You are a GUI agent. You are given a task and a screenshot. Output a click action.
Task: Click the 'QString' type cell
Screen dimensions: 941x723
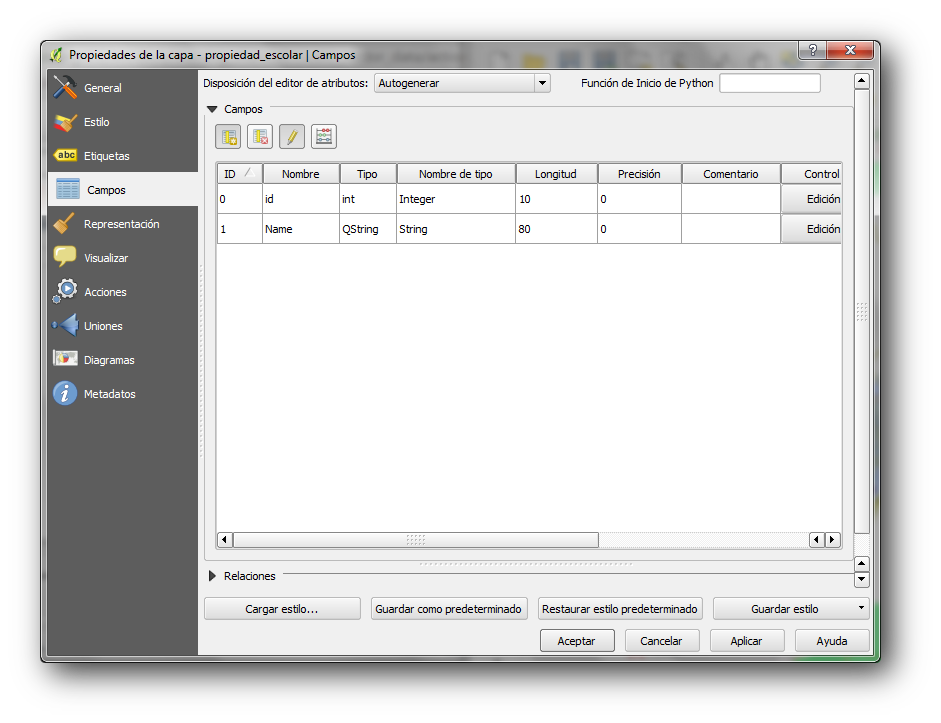[367, 229]
